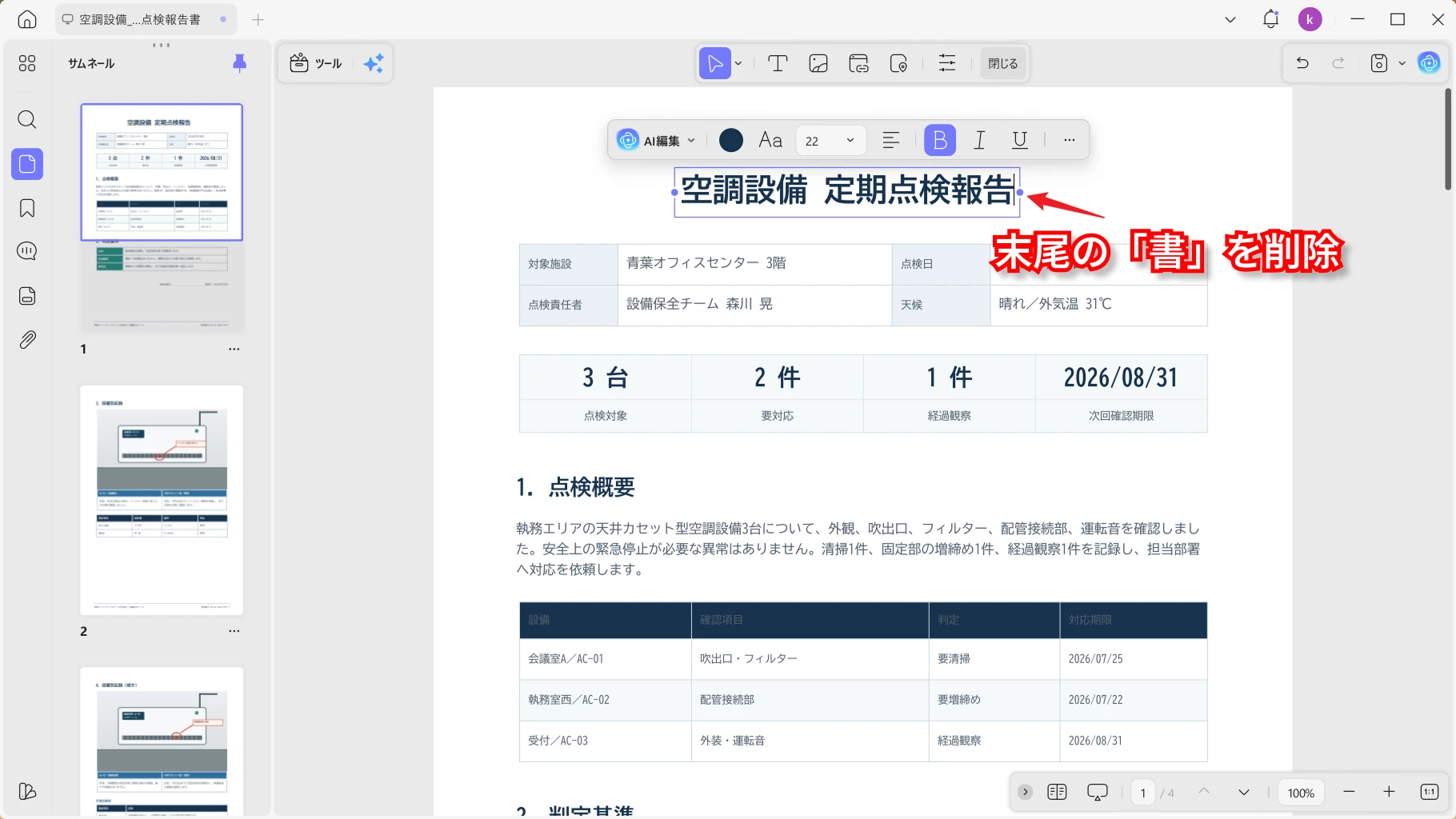The height and width of the screenshot is (819, 1456).
Task: Click cell 会議室A／AC-01
Action: coord(605,659)
